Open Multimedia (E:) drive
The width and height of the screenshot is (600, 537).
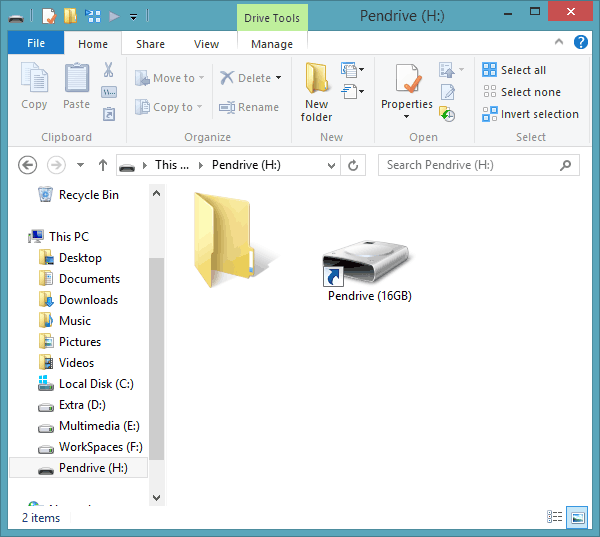[89, 426]
